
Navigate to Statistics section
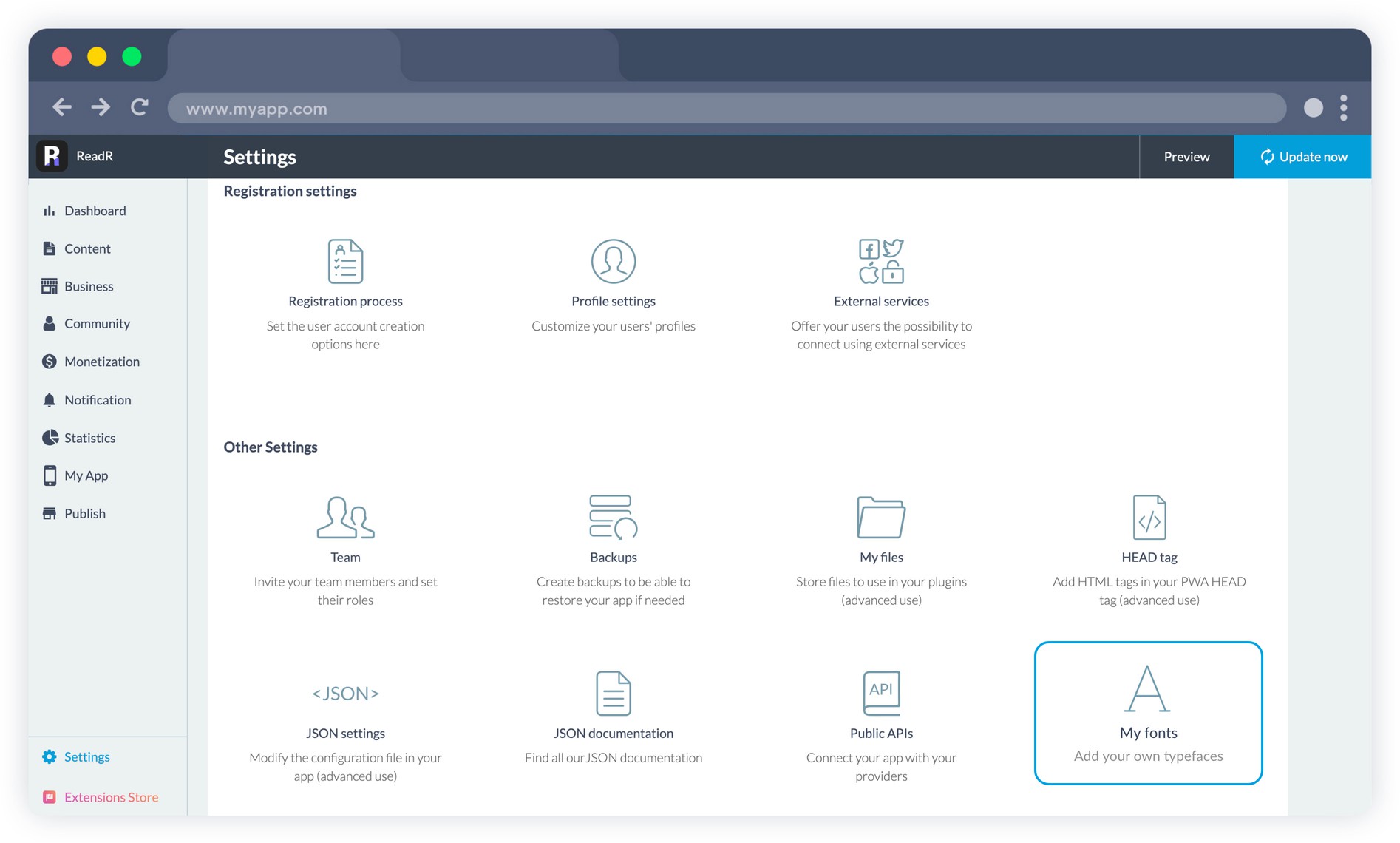pos(89,438)
